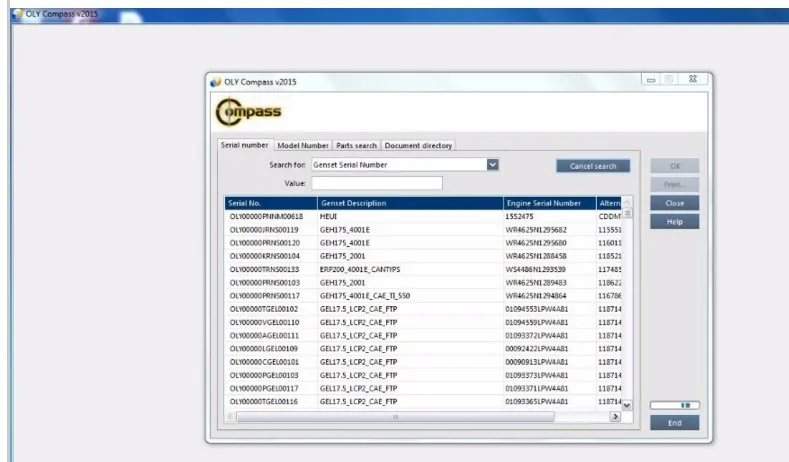Screen dimensions: 789x462
Task: Click the Cancel search button
Action: pyautogui.click(x=593, y=166)
